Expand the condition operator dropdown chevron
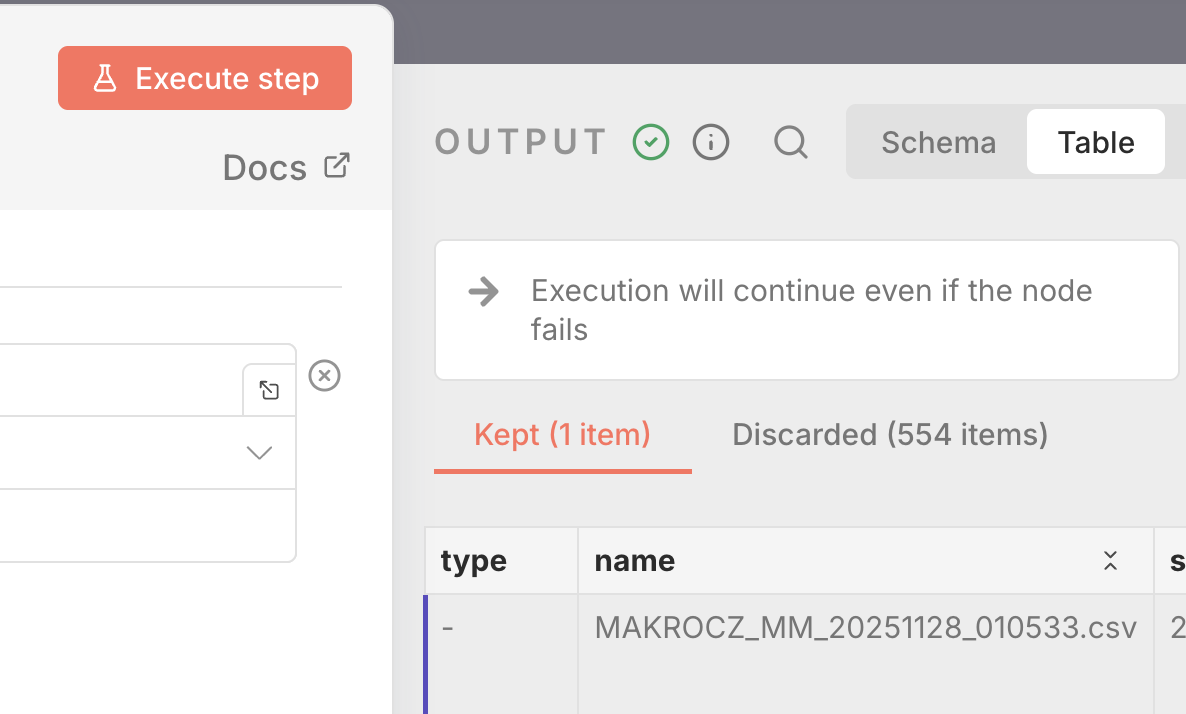 [x=259, y=453]
